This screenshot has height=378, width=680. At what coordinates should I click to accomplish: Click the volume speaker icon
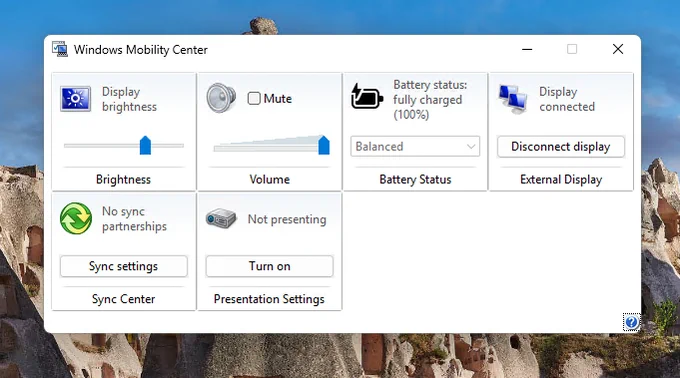point(221,98)
